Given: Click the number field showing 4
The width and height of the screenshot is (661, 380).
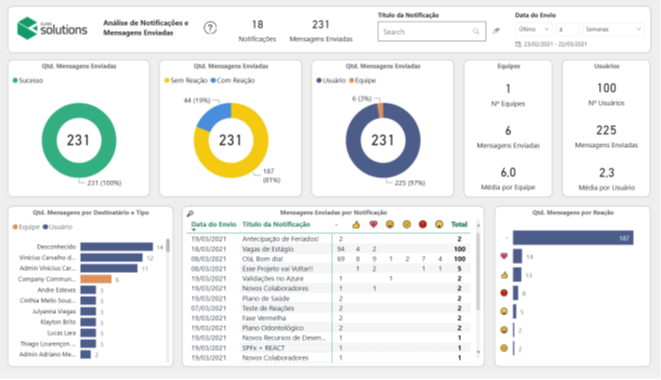Looking at the screenshot, I should tap(567, 29).
